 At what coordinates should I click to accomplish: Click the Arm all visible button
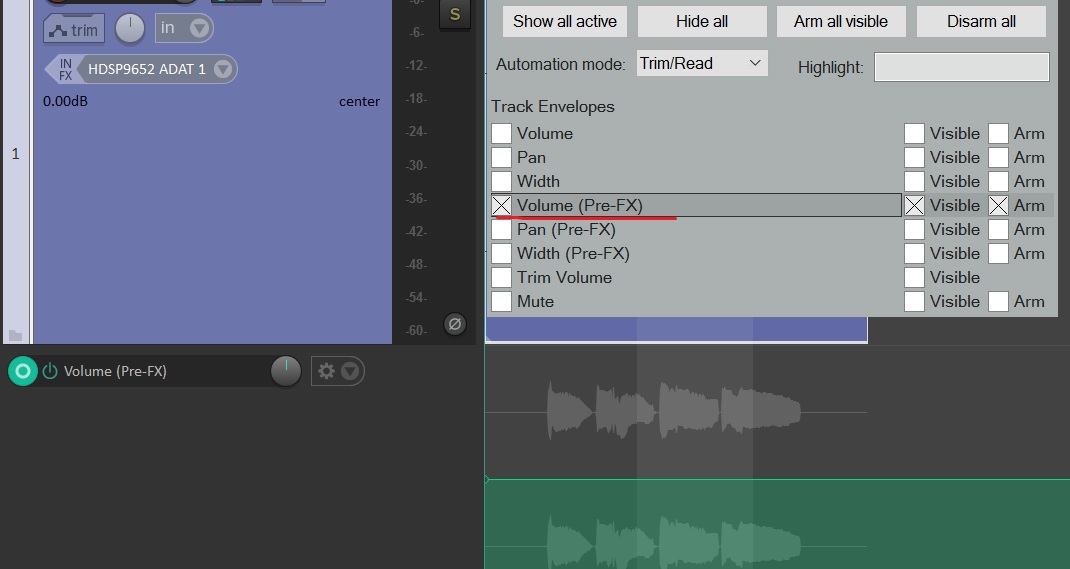point(841,22)
